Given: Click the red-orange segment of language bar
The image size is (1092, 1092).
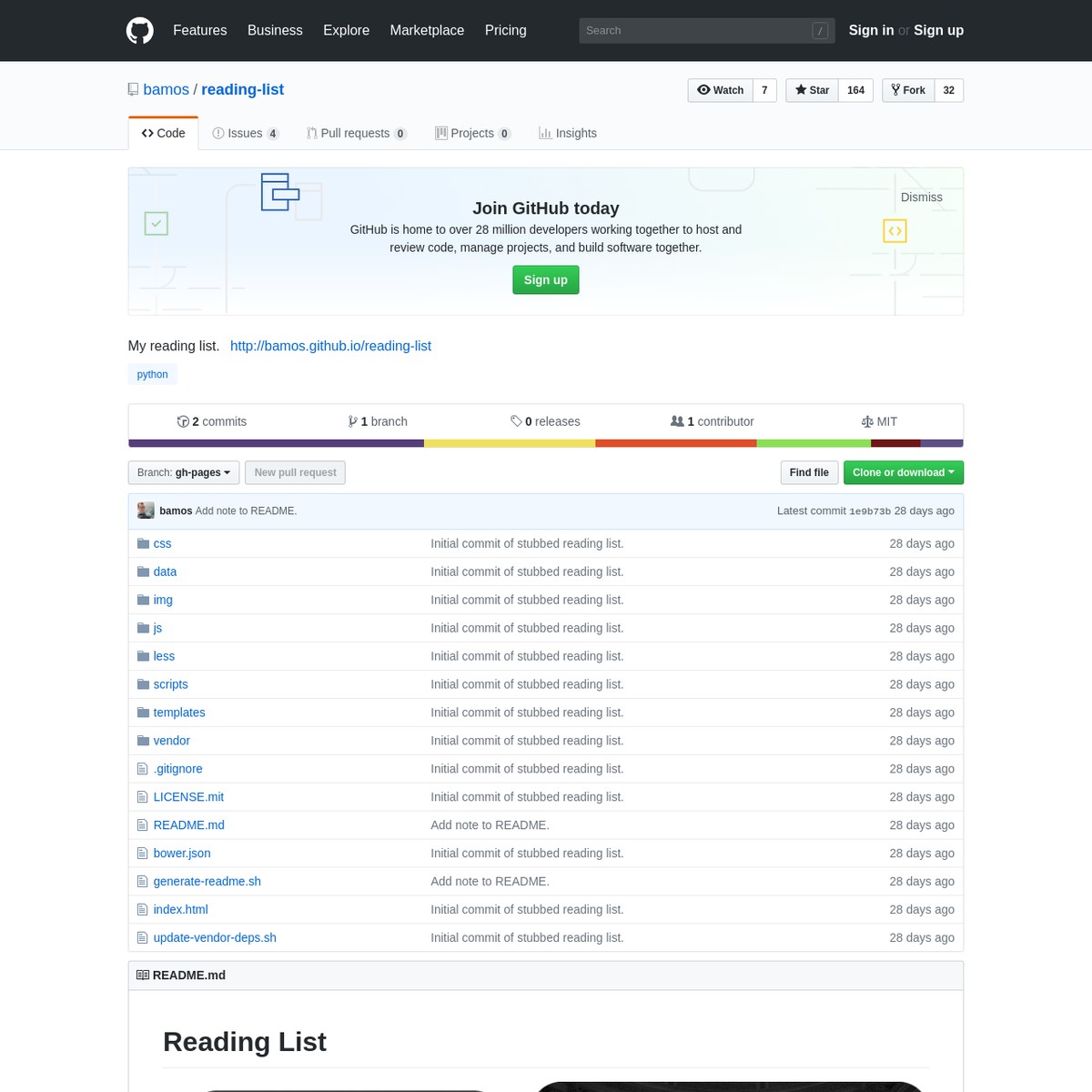Looking at the screenshot, I should pos(676,443).
